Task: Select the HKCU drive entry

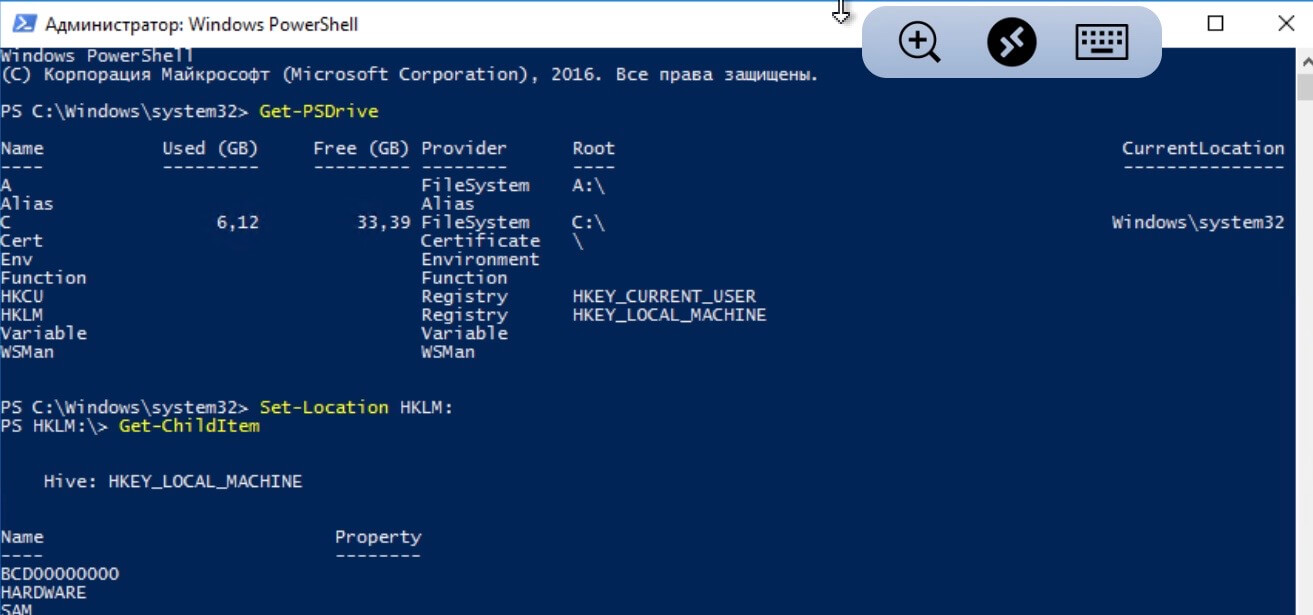Action: (22, 296)
